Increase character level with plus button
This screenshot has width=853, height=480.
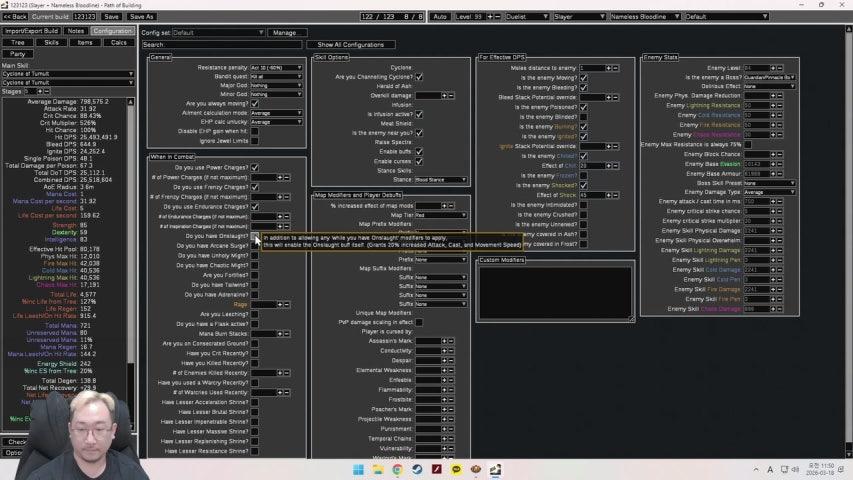pyautogui.click(x=490, y=17)
